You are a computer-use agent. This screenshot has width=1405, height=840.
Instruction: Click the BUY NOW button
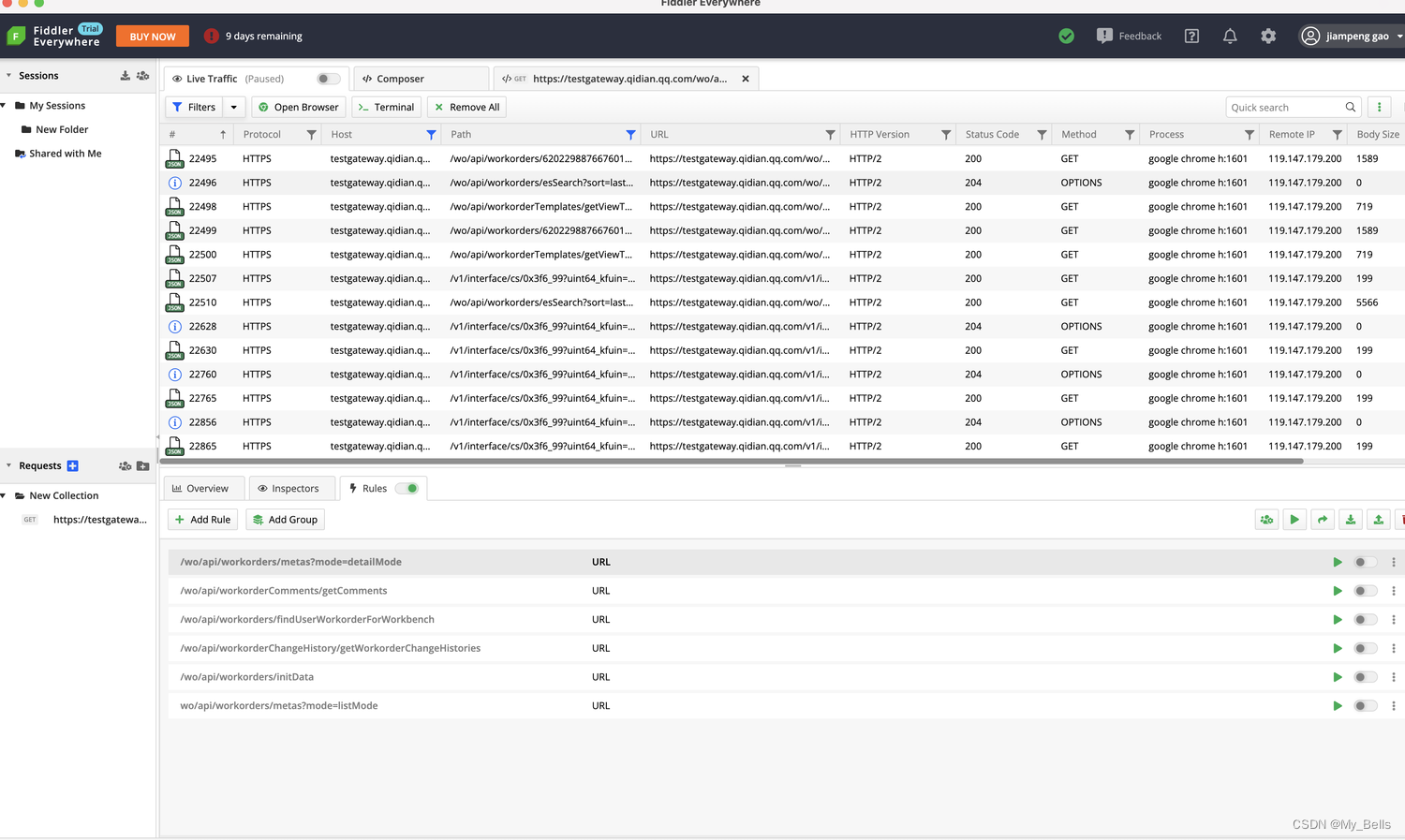pyautogui.click(x=153, y=37)
